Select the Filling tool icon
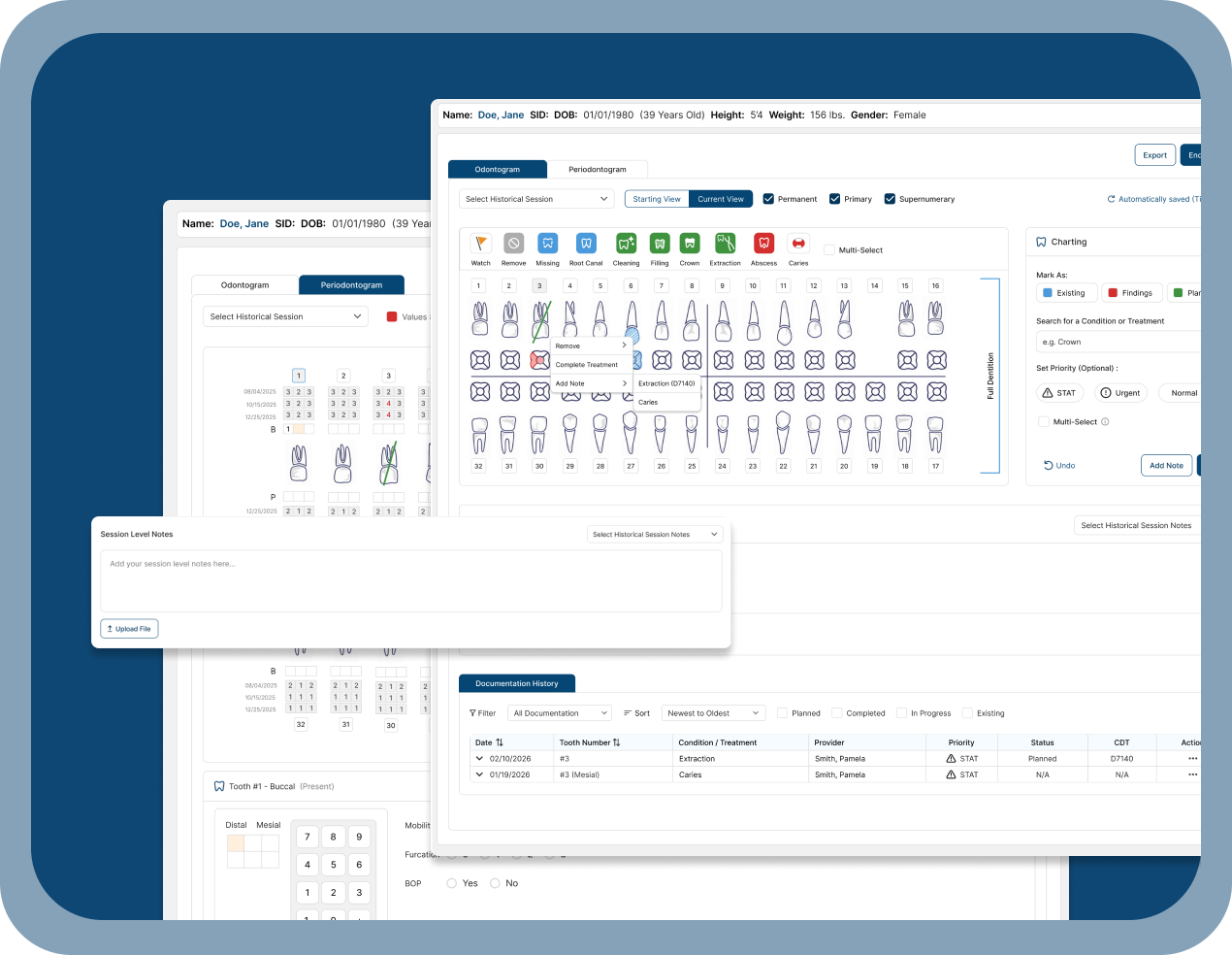This screenshot has height=955, width=1232. [660, 243]
